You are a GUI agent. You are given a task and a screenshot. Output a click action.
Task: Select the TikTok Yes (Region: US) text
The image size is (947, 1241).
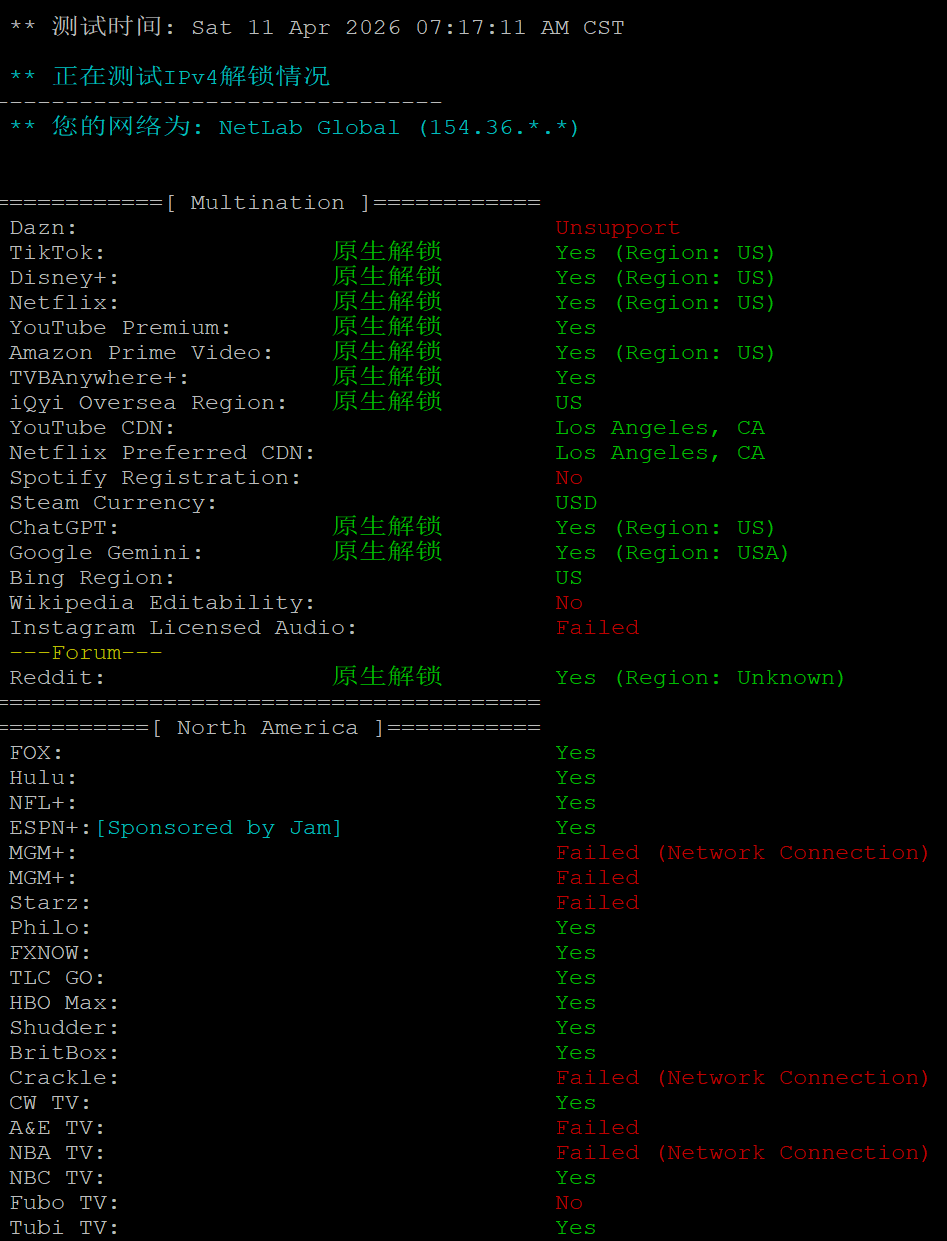[x=665, y=253]
